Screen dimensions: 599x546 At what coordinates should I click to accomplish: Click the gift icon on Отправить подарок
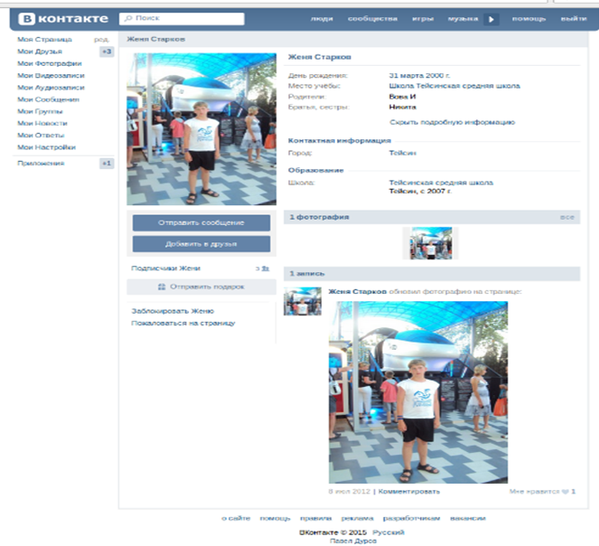point(162,287)
